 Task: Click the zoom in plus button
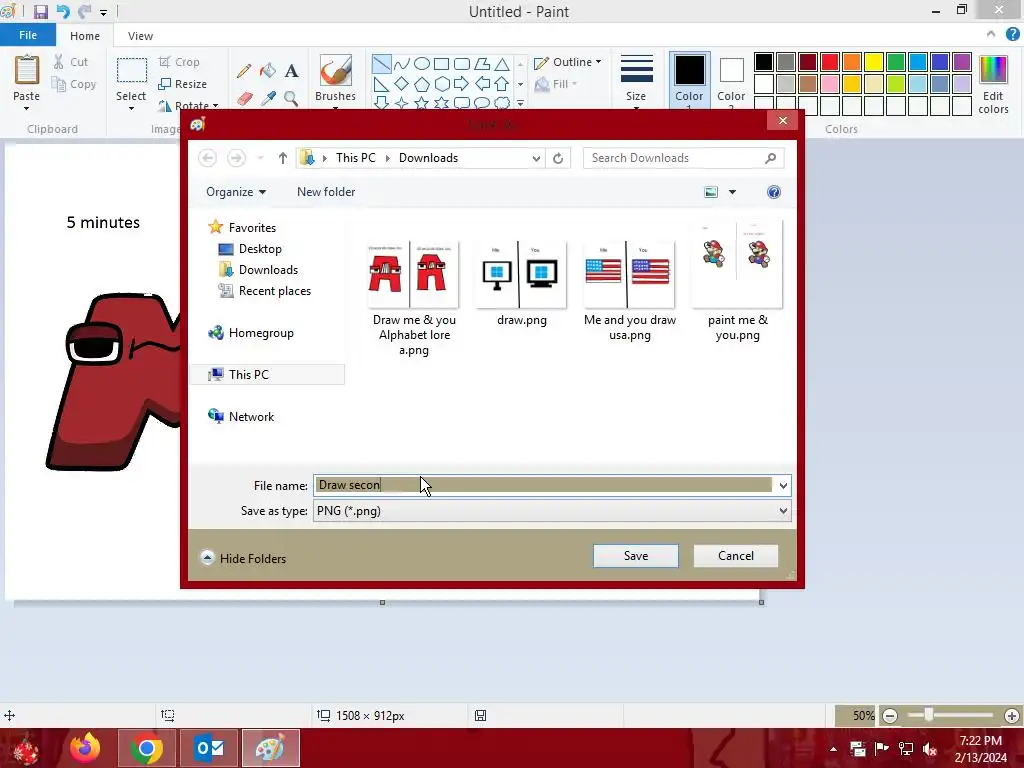tap(1012, 716)
